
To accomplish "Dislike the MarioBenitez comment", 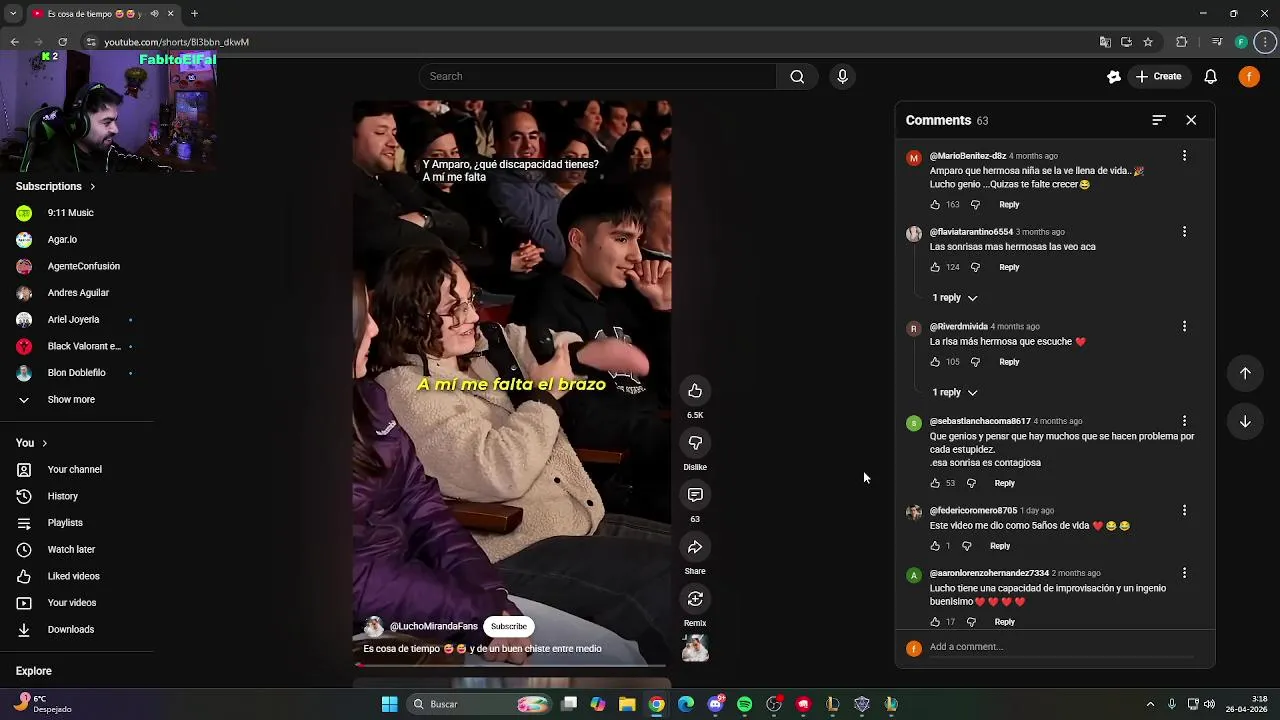I will [x=975, y=205].
